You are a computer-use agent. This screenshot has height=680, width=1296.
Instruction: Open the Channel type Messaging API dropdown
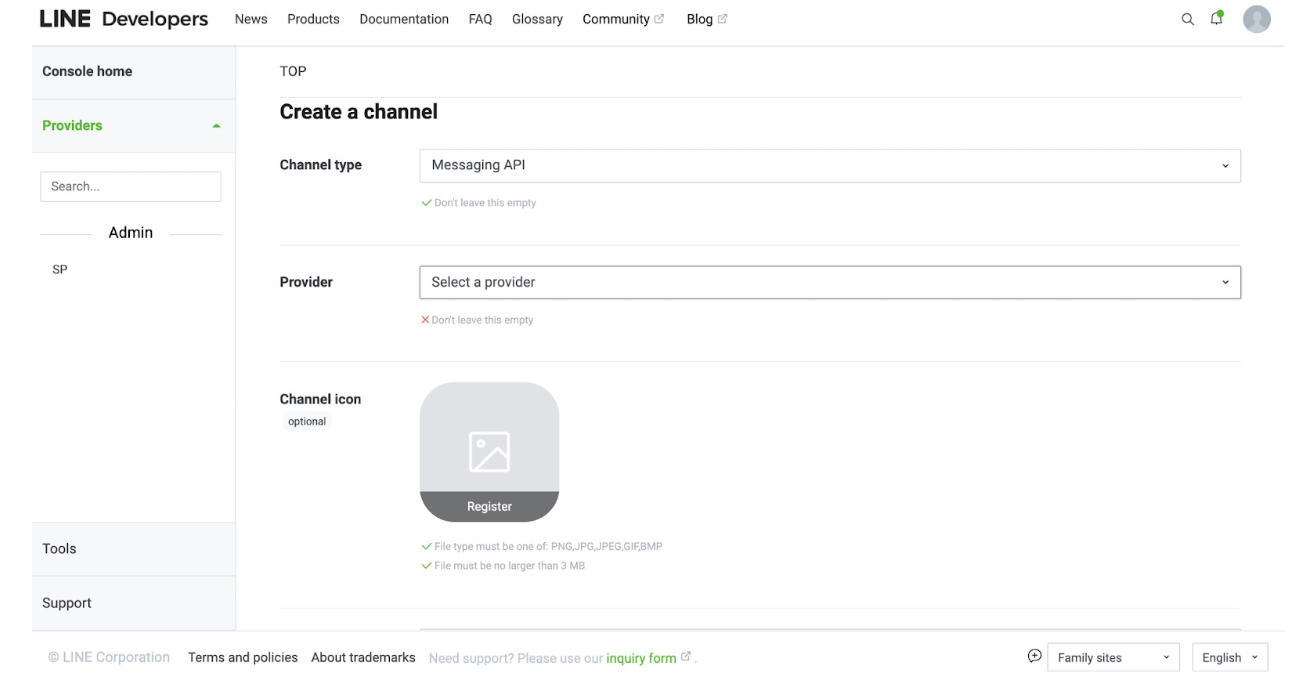point(830,166)
